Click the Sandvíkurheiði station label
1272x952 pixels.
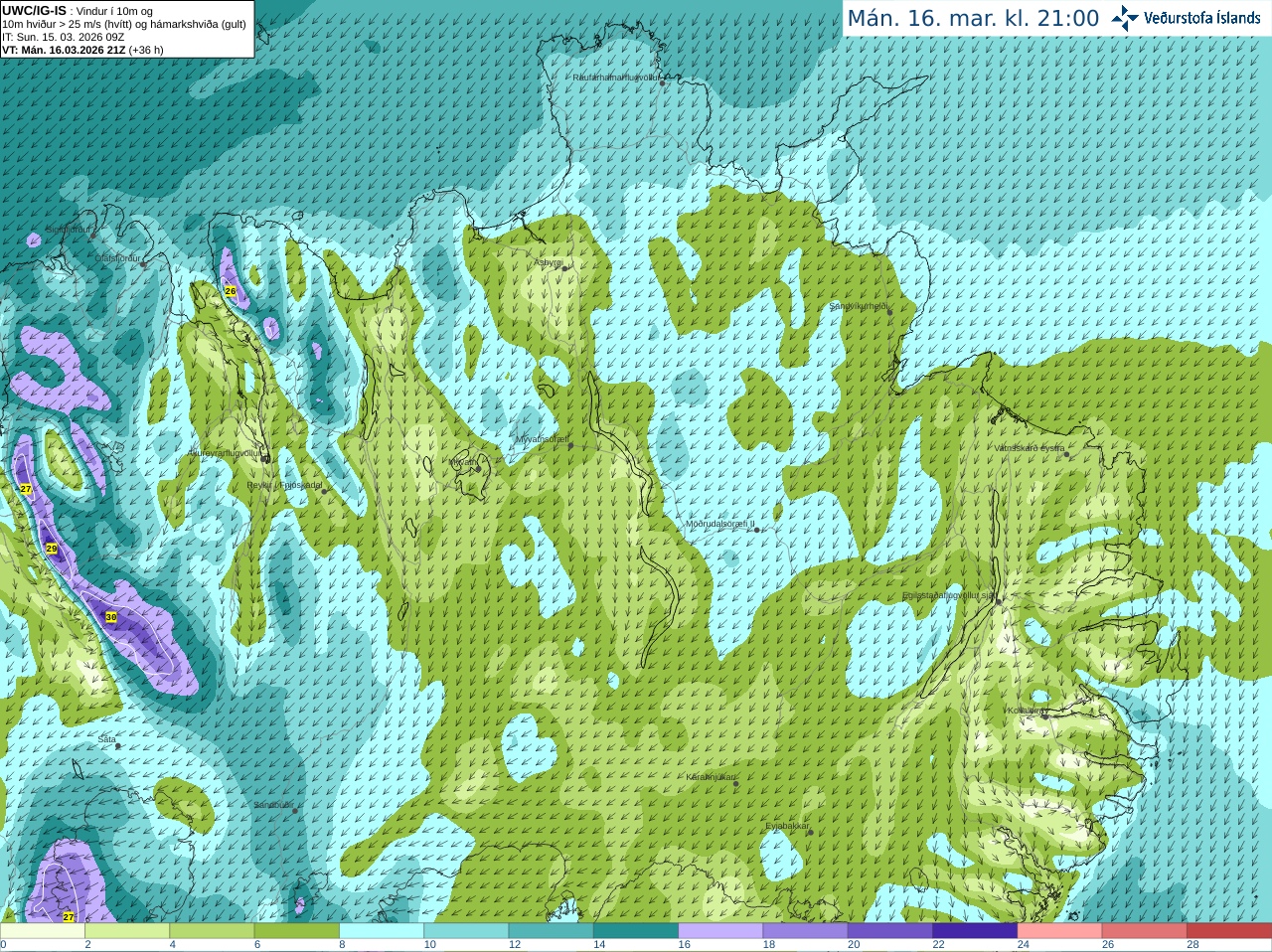pyautogui.click(x=859, y=306)
